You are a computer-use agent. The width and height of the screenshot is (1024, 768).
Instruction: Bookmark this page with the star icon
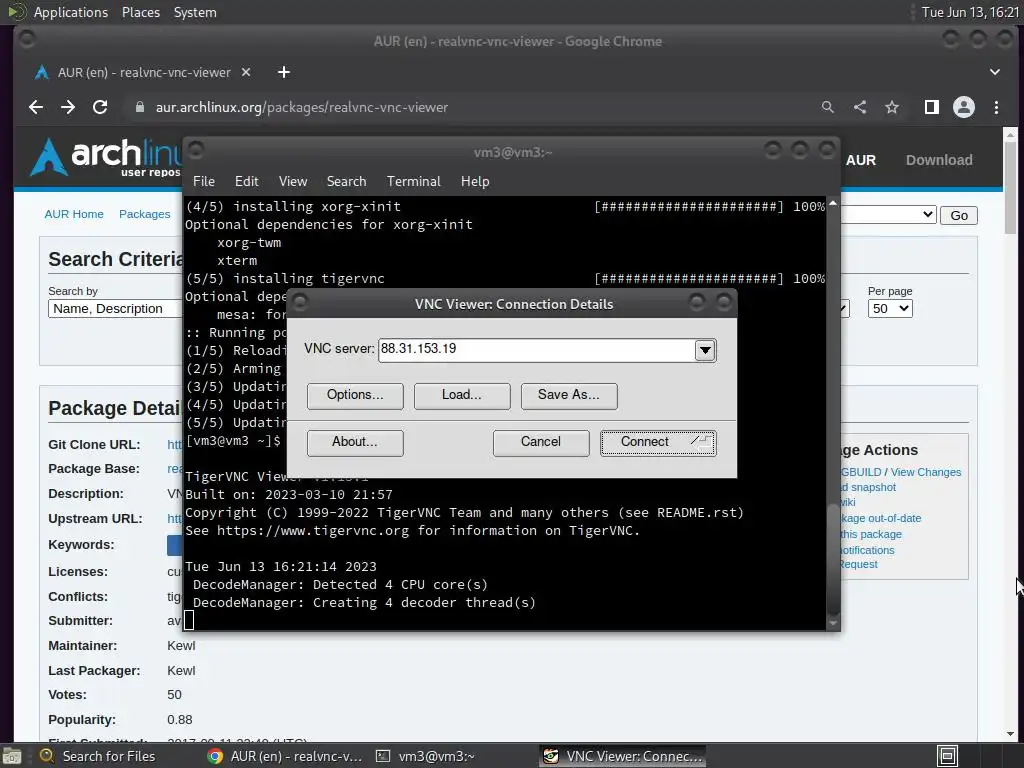tap(892, 107)
